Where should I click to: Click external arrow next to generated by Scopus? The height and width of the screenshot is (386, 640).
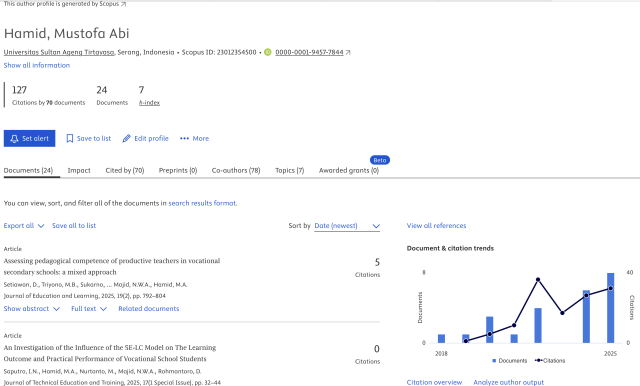click(123, 4)
